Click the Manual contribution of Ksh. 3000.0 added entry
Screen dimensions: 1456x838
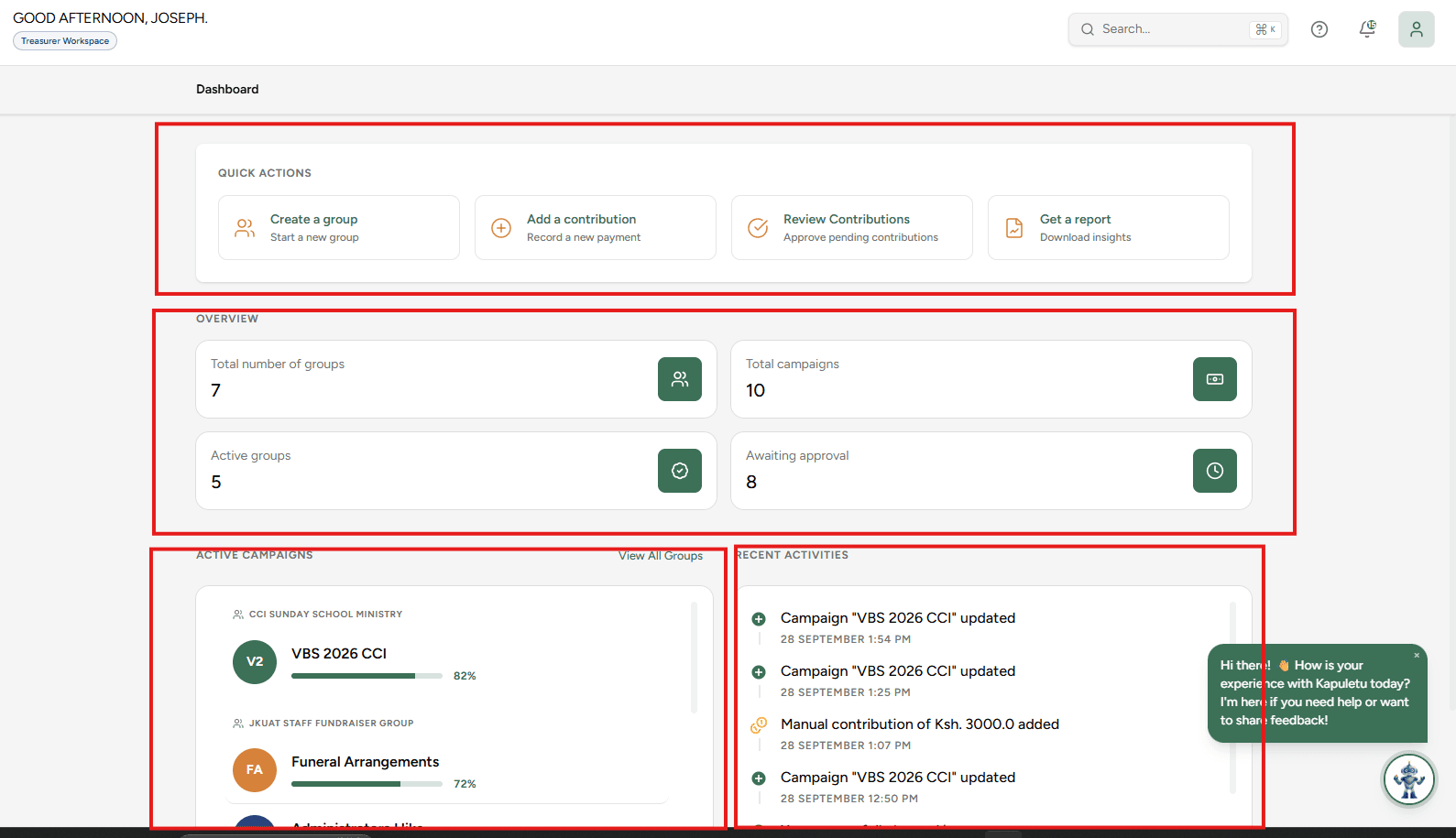[x=920, y=724]
